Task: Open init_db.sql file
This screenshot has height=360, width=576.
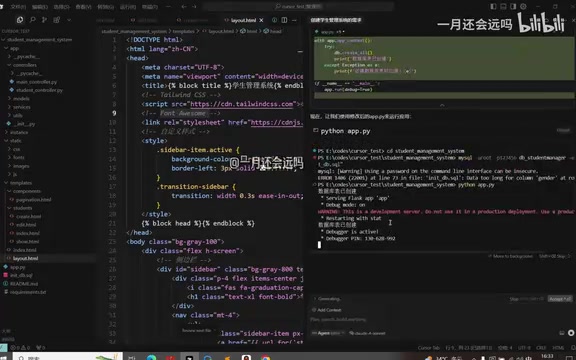Action: pyautogui.click(x=21, y=275)
